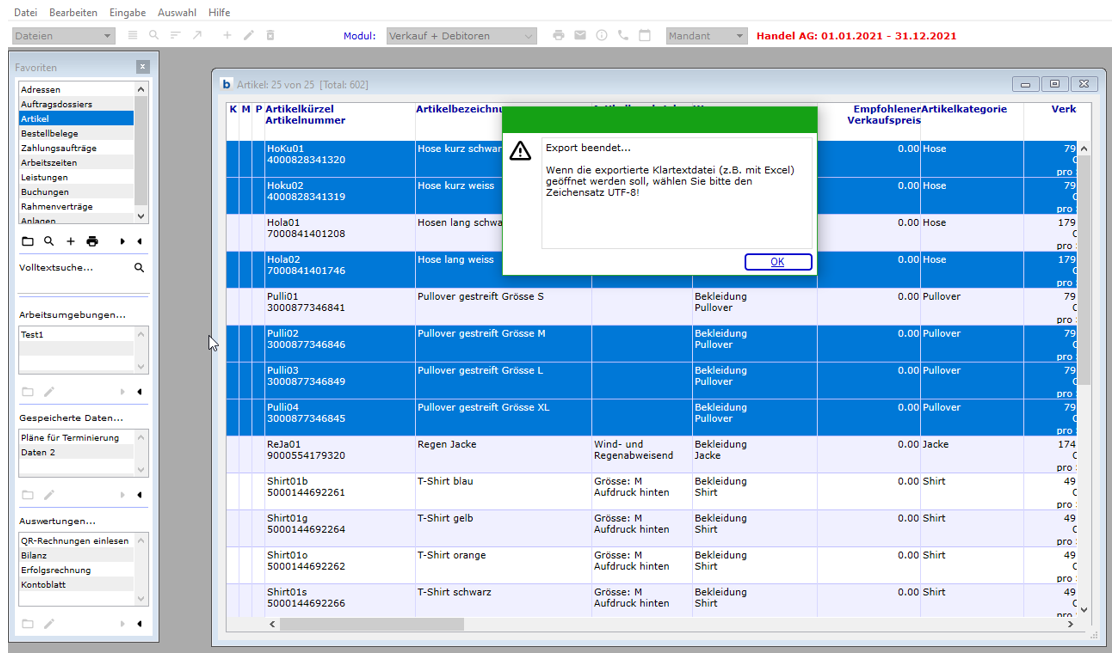Click the Volltextsuche magnifier icon
The image size is (1119, 658).
point(139,268)
